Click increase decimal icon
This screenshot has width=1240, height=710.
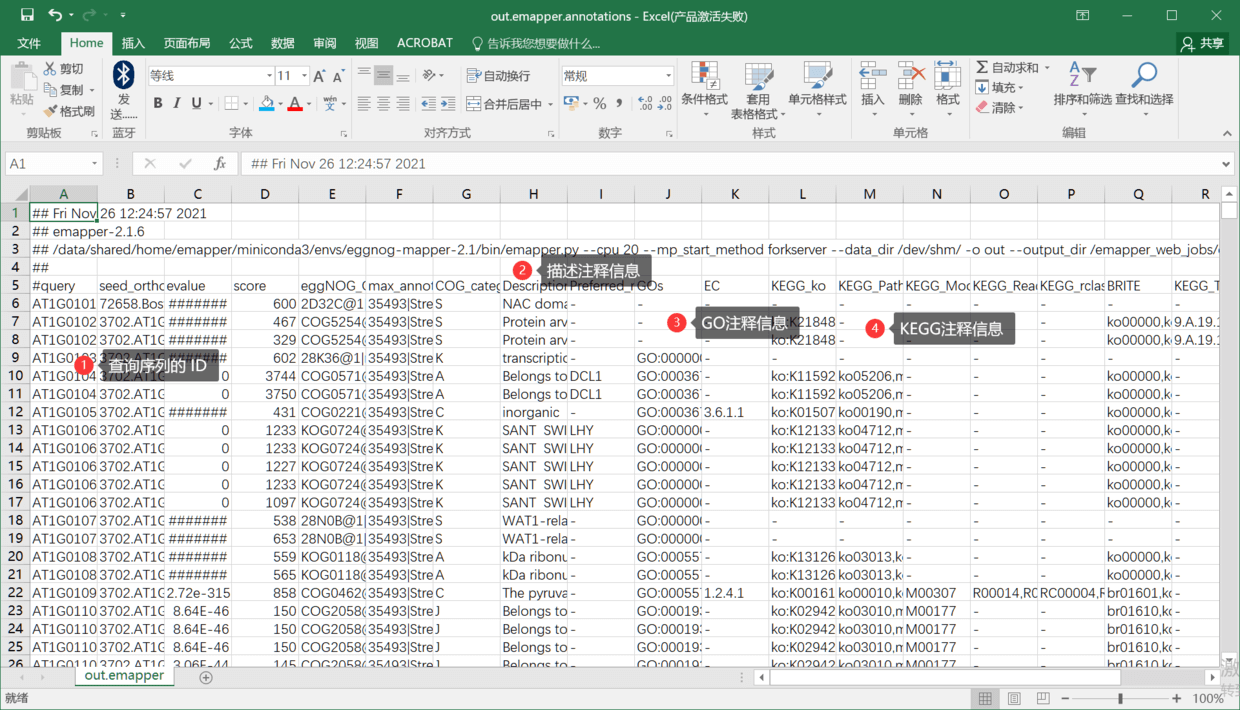point(644,103)
